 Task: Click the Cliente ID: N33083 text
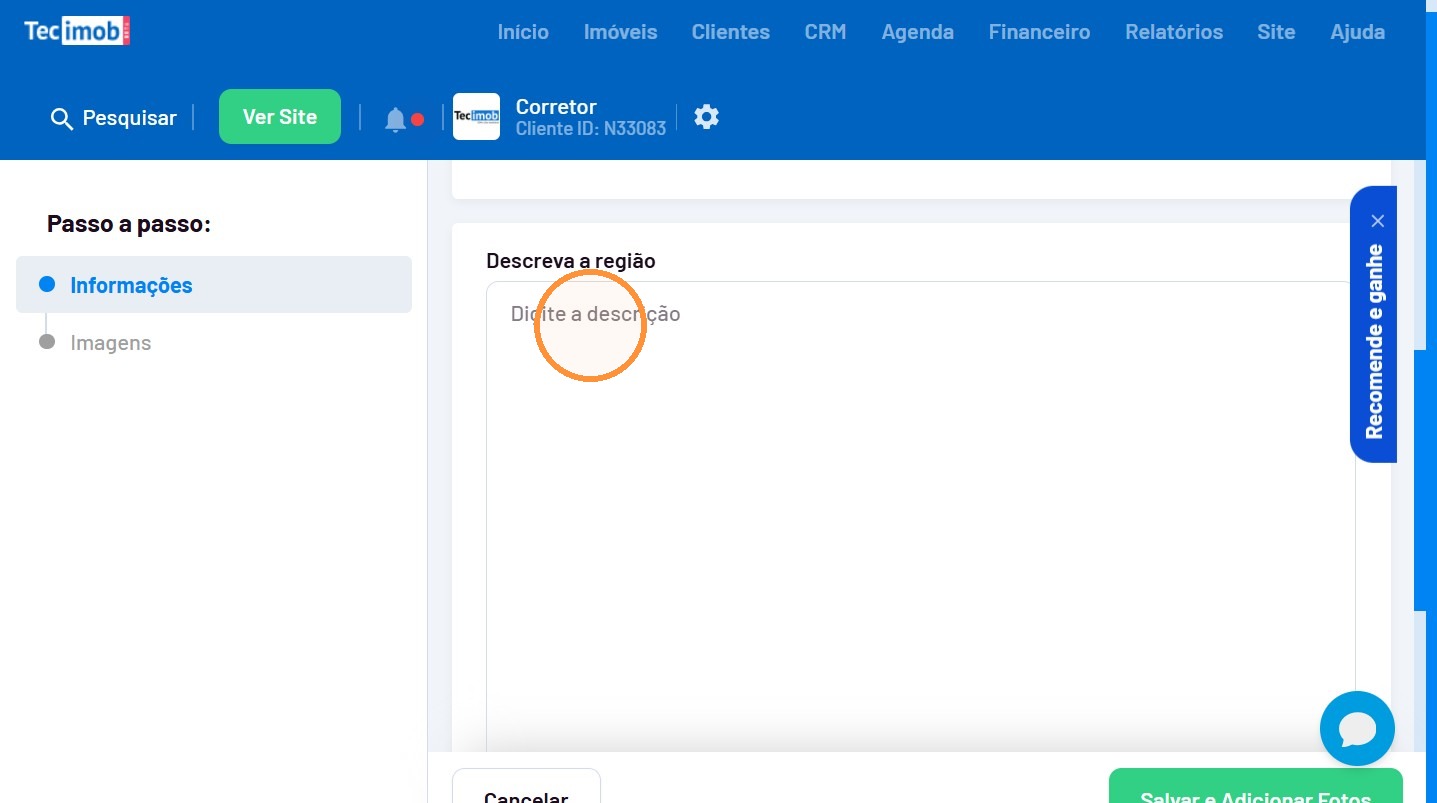point(591,129)
